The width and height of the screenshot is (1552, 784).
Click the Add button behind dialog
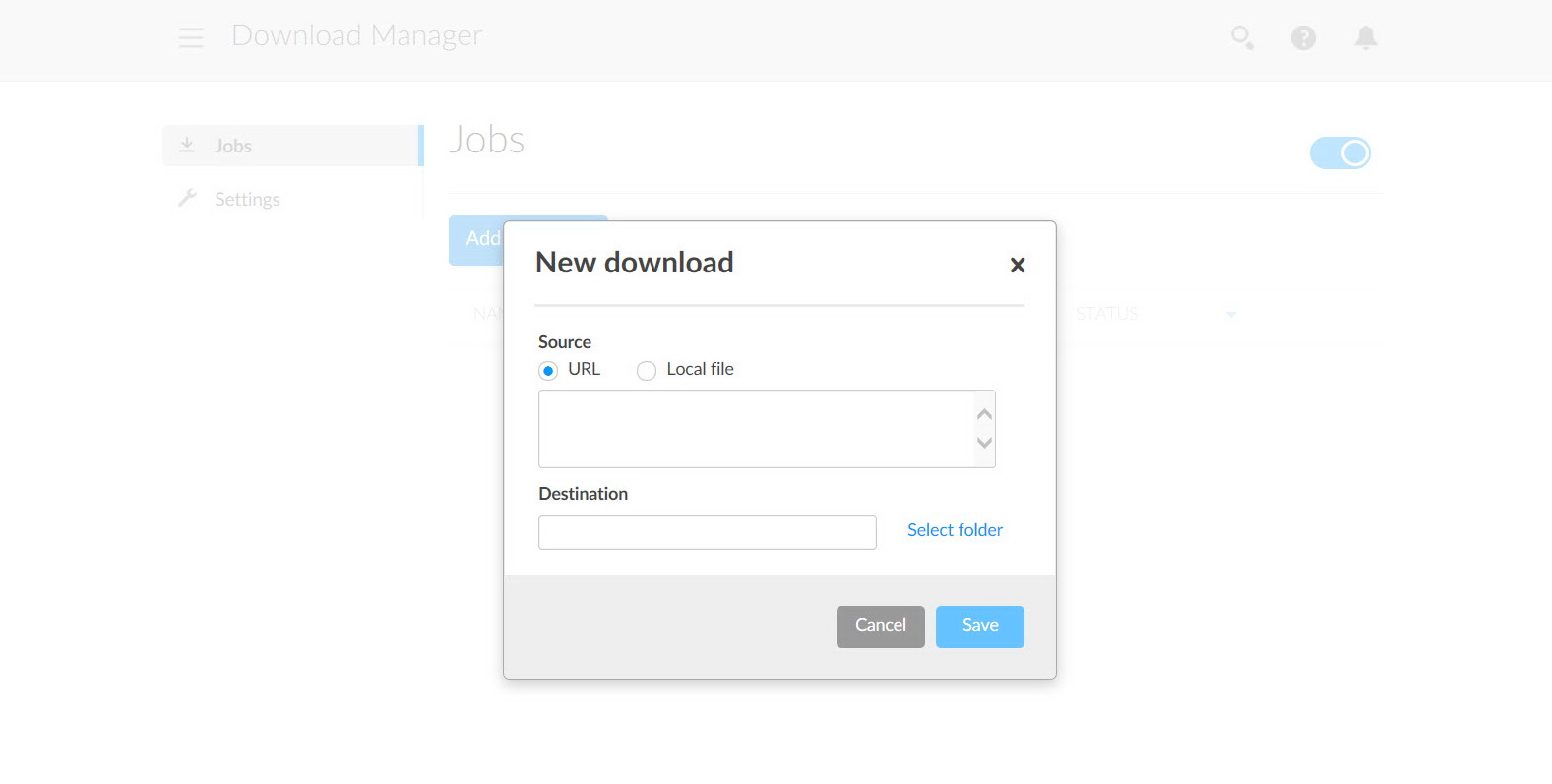pyautogui.click(x=476, y=240)
